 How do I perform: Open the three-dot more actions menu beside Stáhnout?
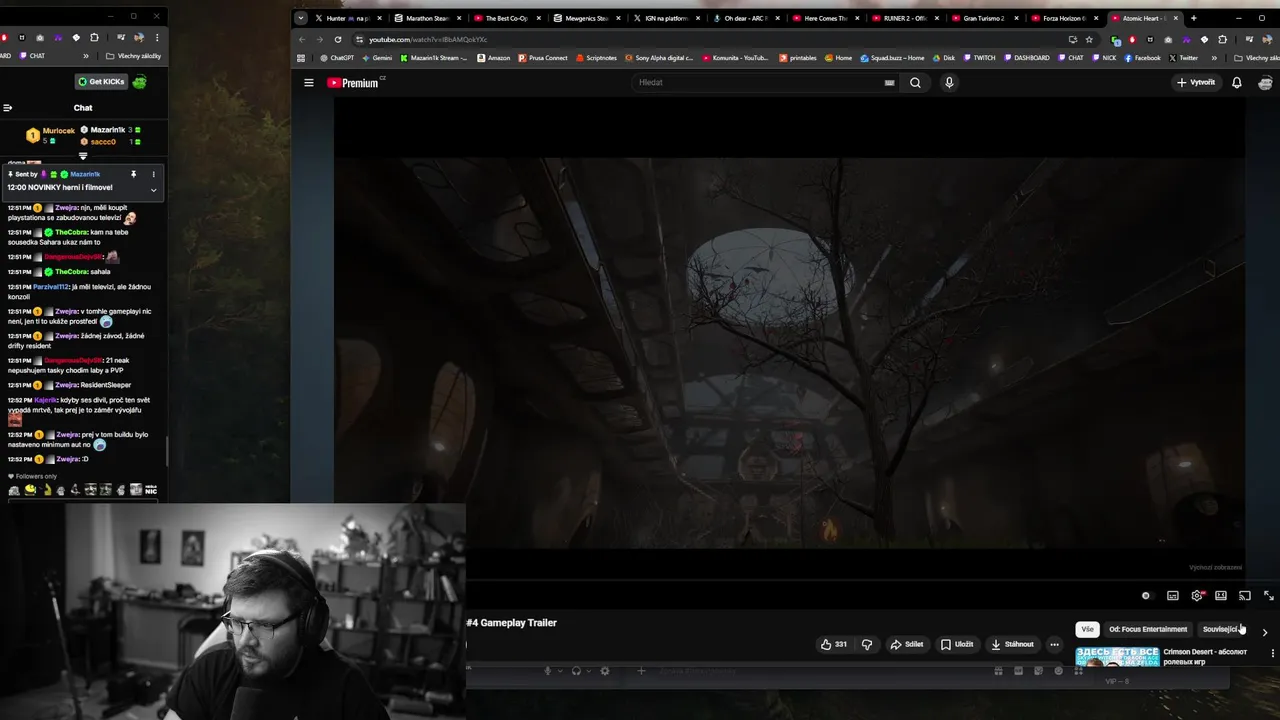[1054, 644]
